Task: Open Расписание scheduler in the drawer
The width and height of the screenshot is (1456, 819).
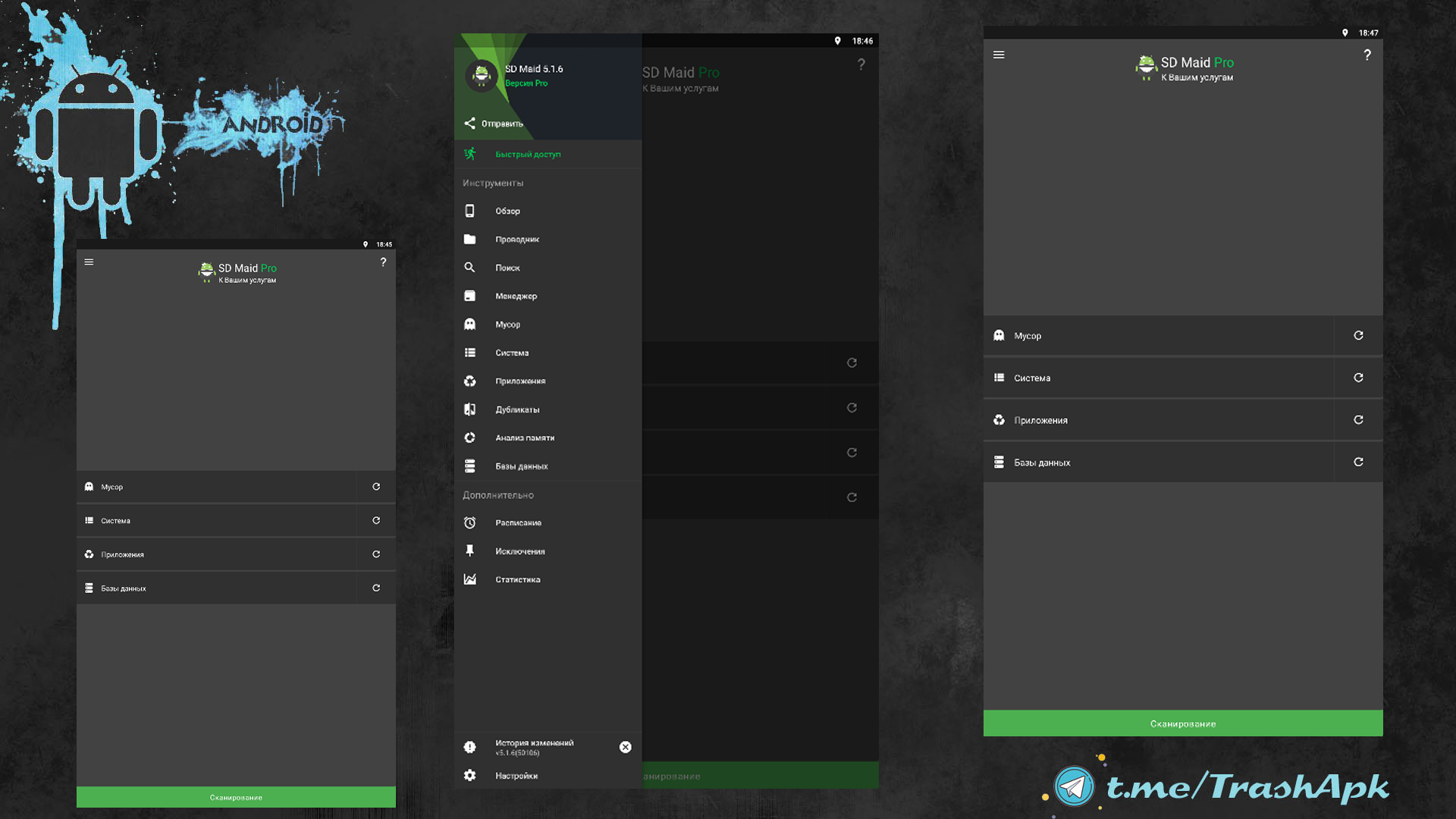Action: click(518, 522)
